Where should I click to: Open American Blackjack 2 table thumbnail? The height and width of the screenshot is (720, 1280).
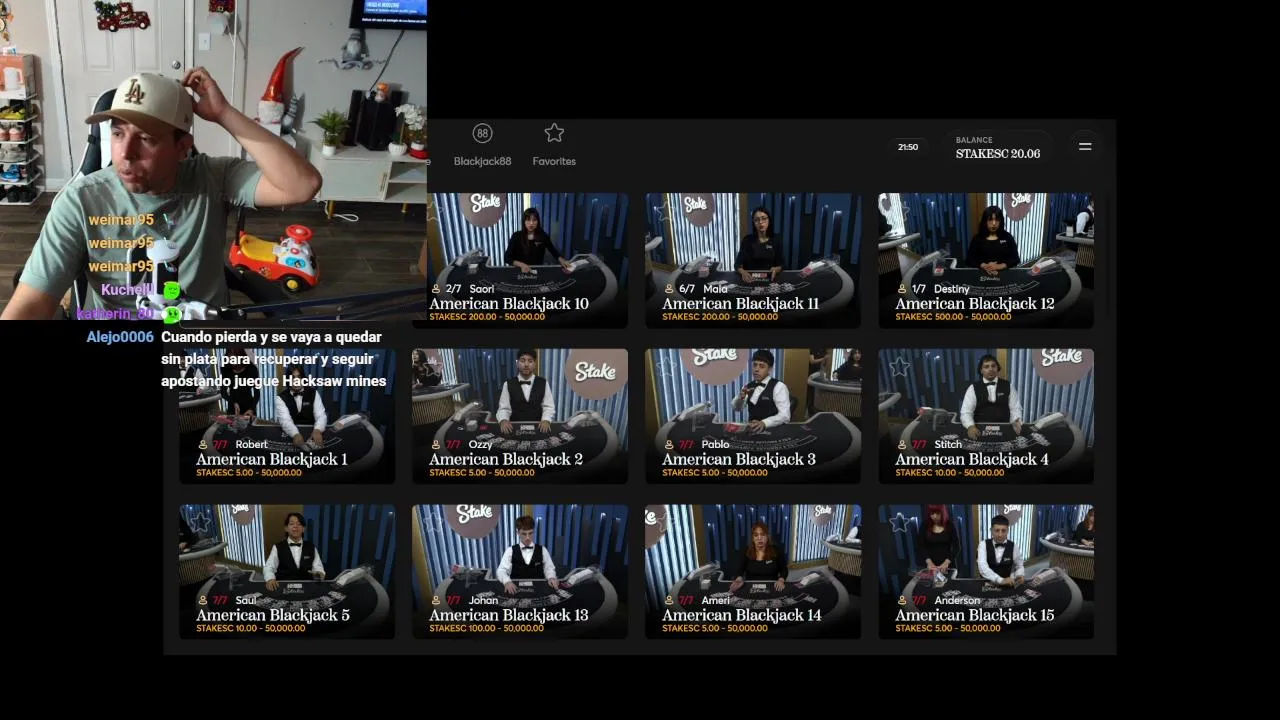tap(520, 416)
